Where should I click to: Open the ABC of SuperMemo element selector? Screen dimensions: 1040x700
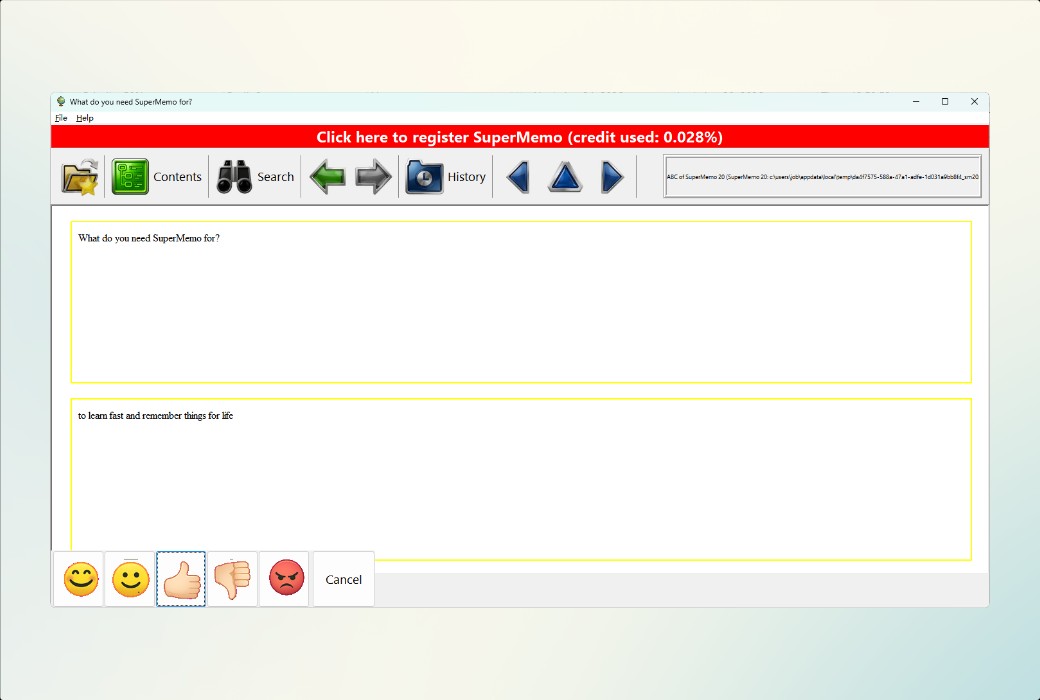pos(821,176)
